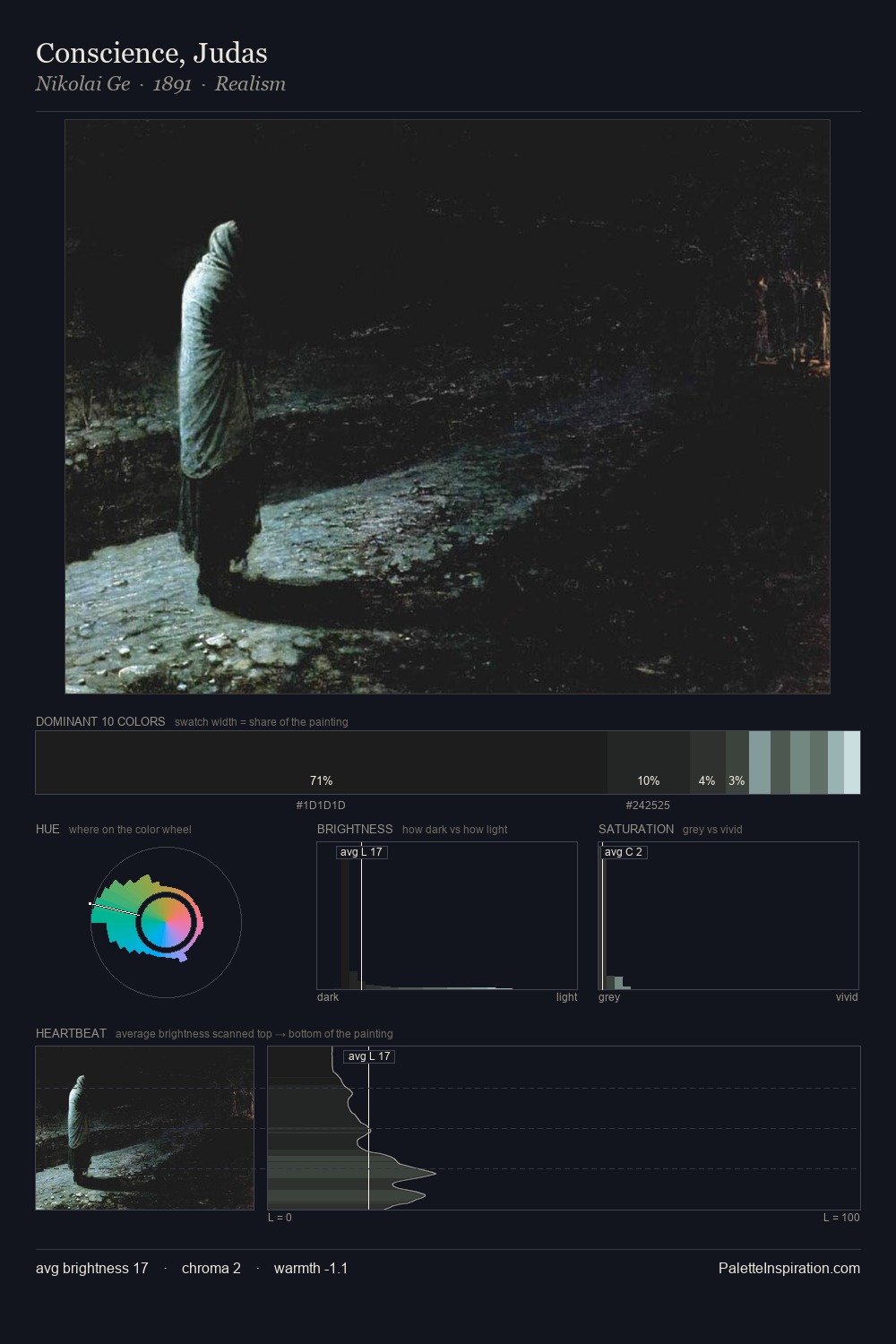
Task: Click the artist name Nikolai Ge
Action: [x=82, y=83]
